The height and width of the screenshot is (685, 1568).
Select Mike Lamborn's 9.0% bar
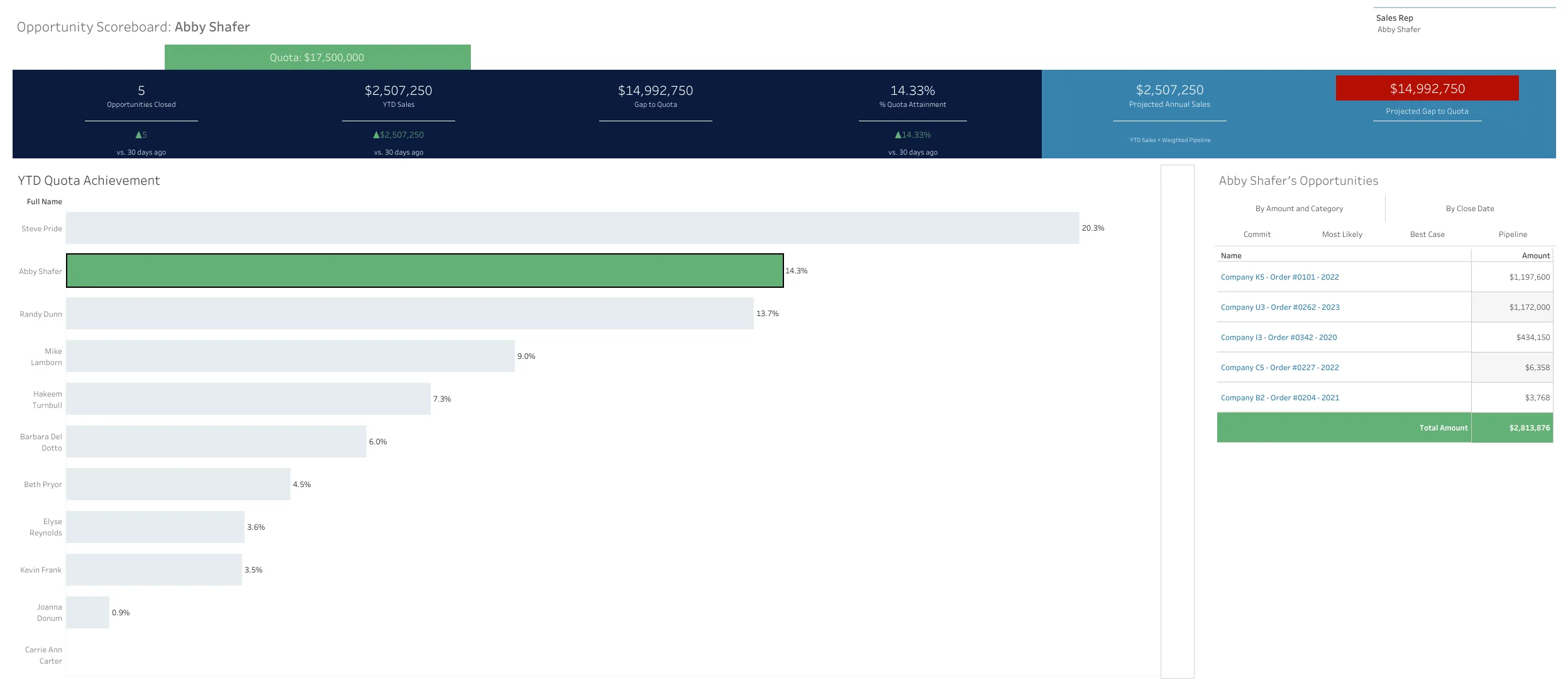(x=290, y=356)
